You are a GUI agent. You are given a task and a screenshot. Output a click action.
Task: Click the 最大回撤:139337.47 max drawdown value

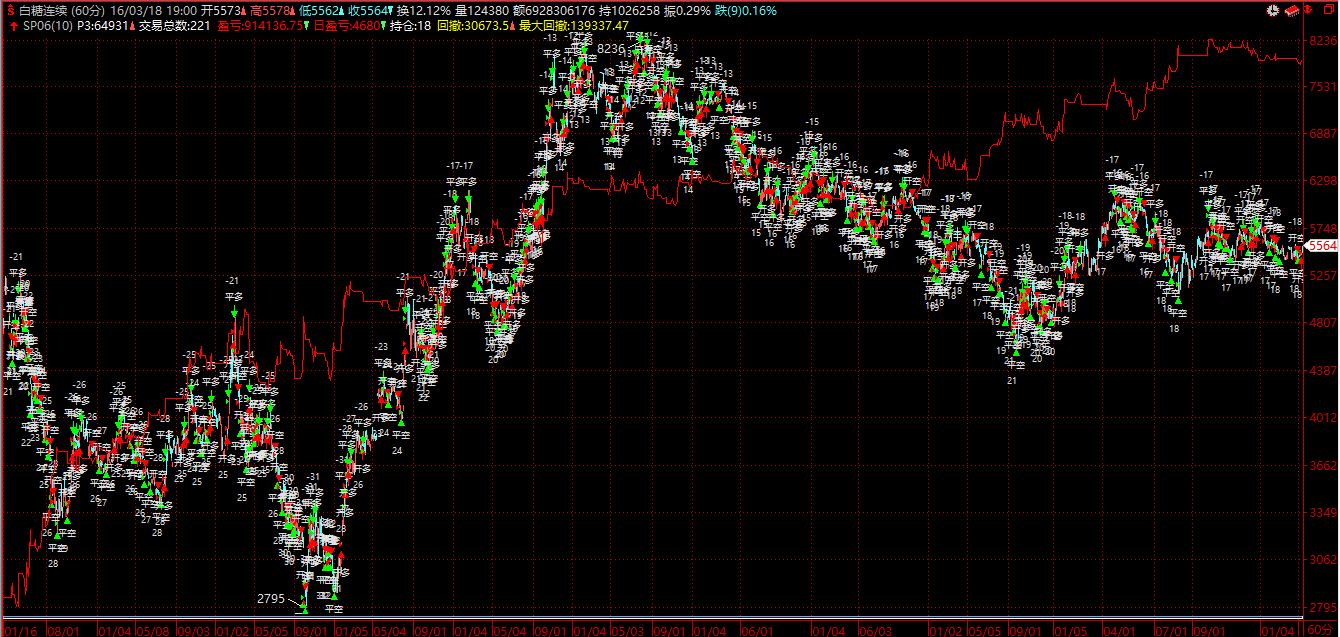click(574, 25)
